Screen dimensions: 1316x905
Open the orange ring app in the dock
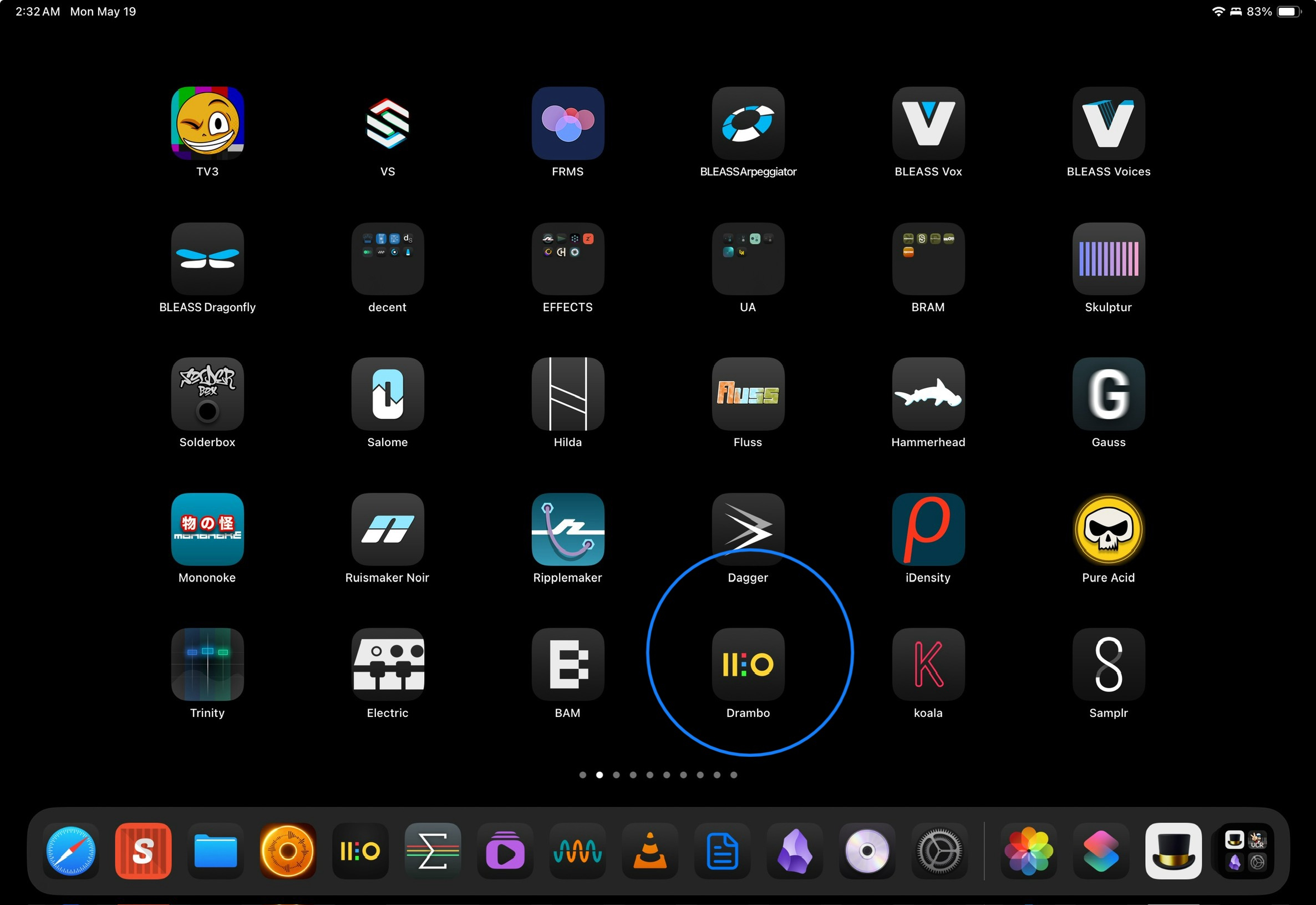tap(288, 851)
